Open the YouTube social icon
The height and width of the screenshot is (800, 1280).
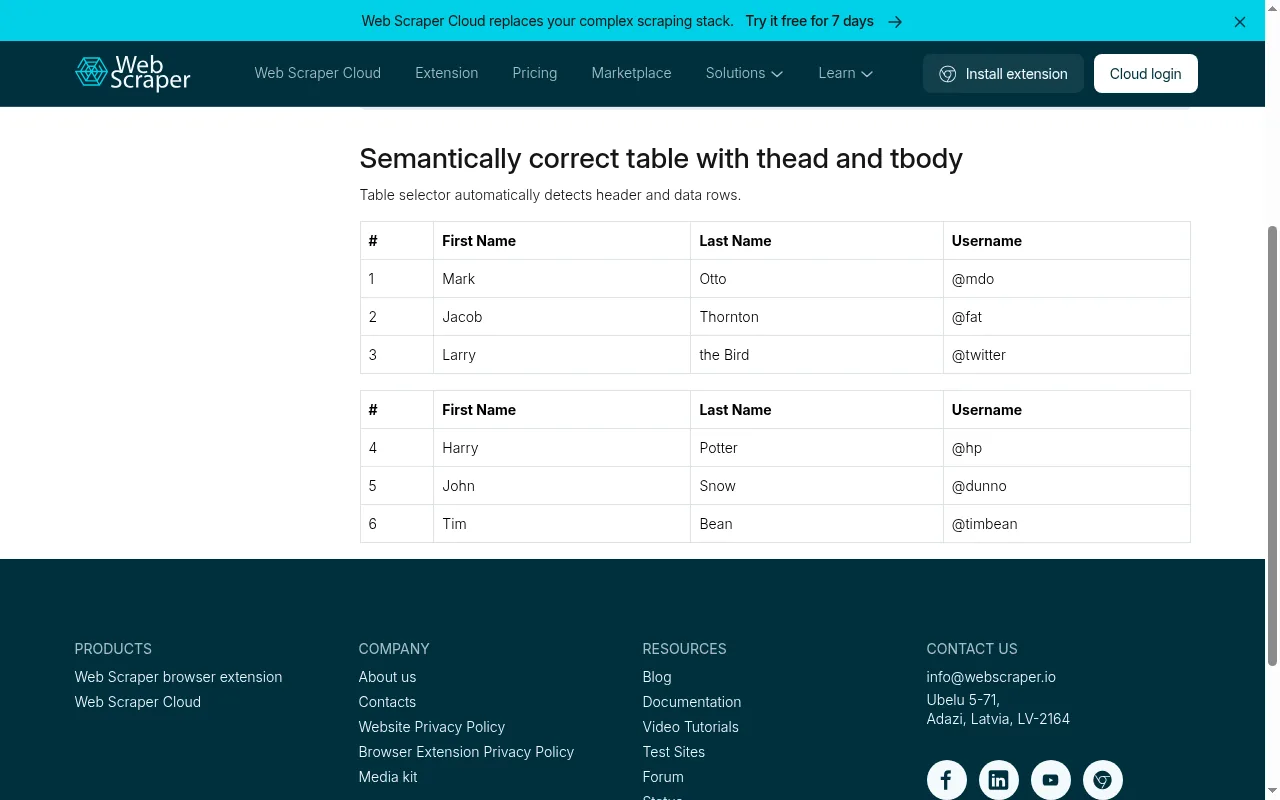(1050, 780)
